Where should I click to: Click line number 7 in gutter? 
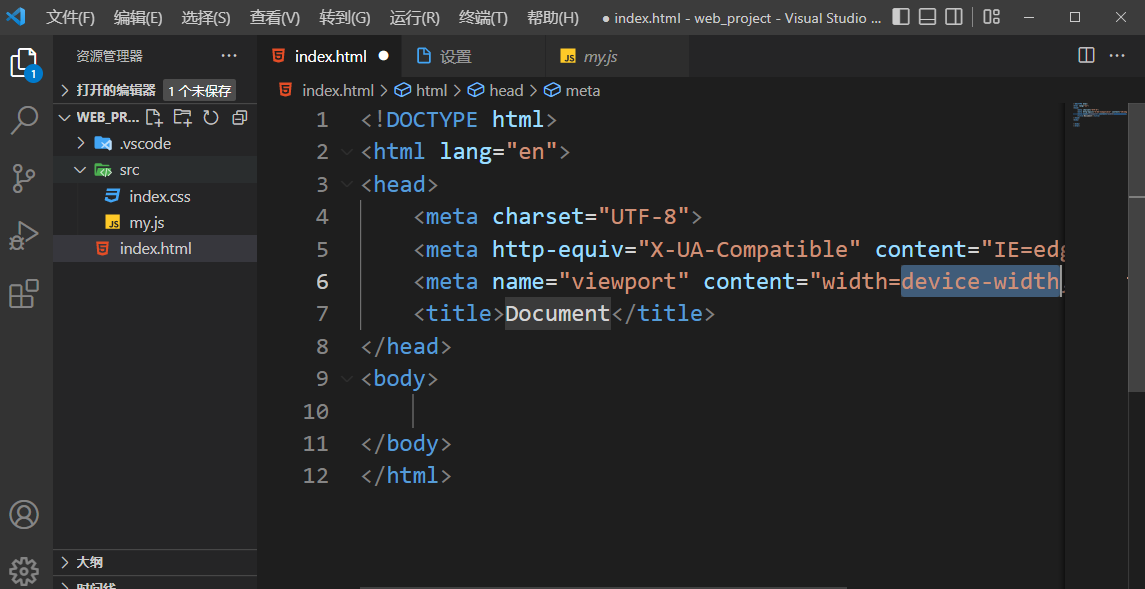[322, 314]
